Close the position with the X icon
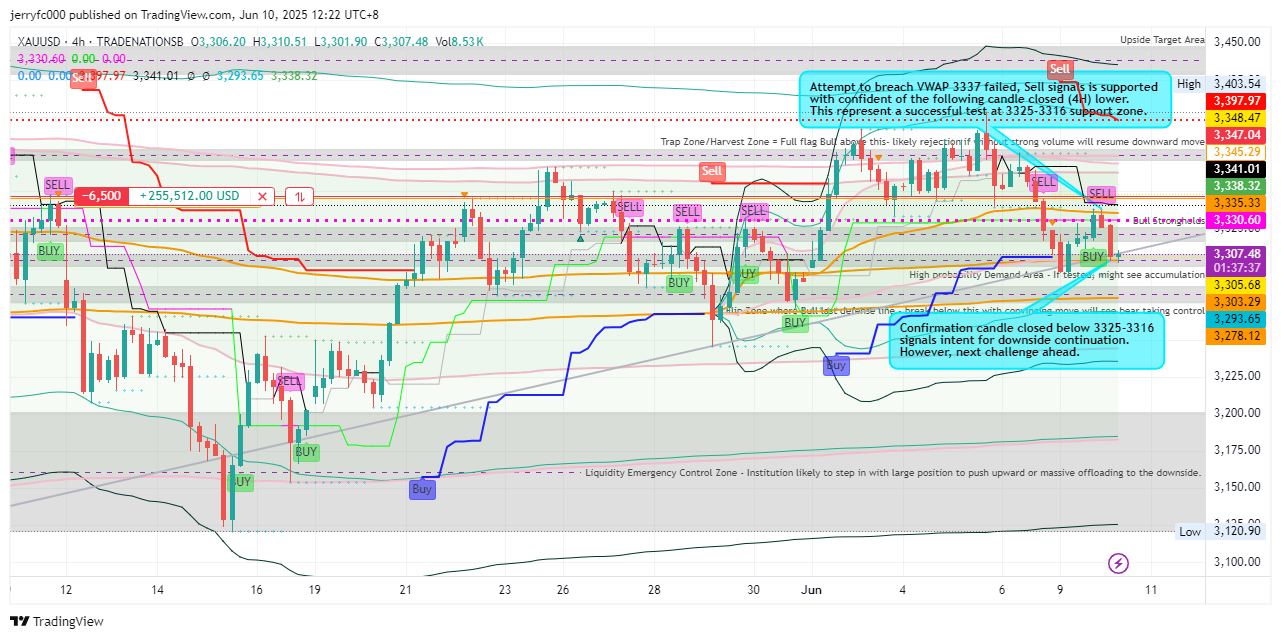Viewport: 1281px width, 639px height. click(263, 197)
